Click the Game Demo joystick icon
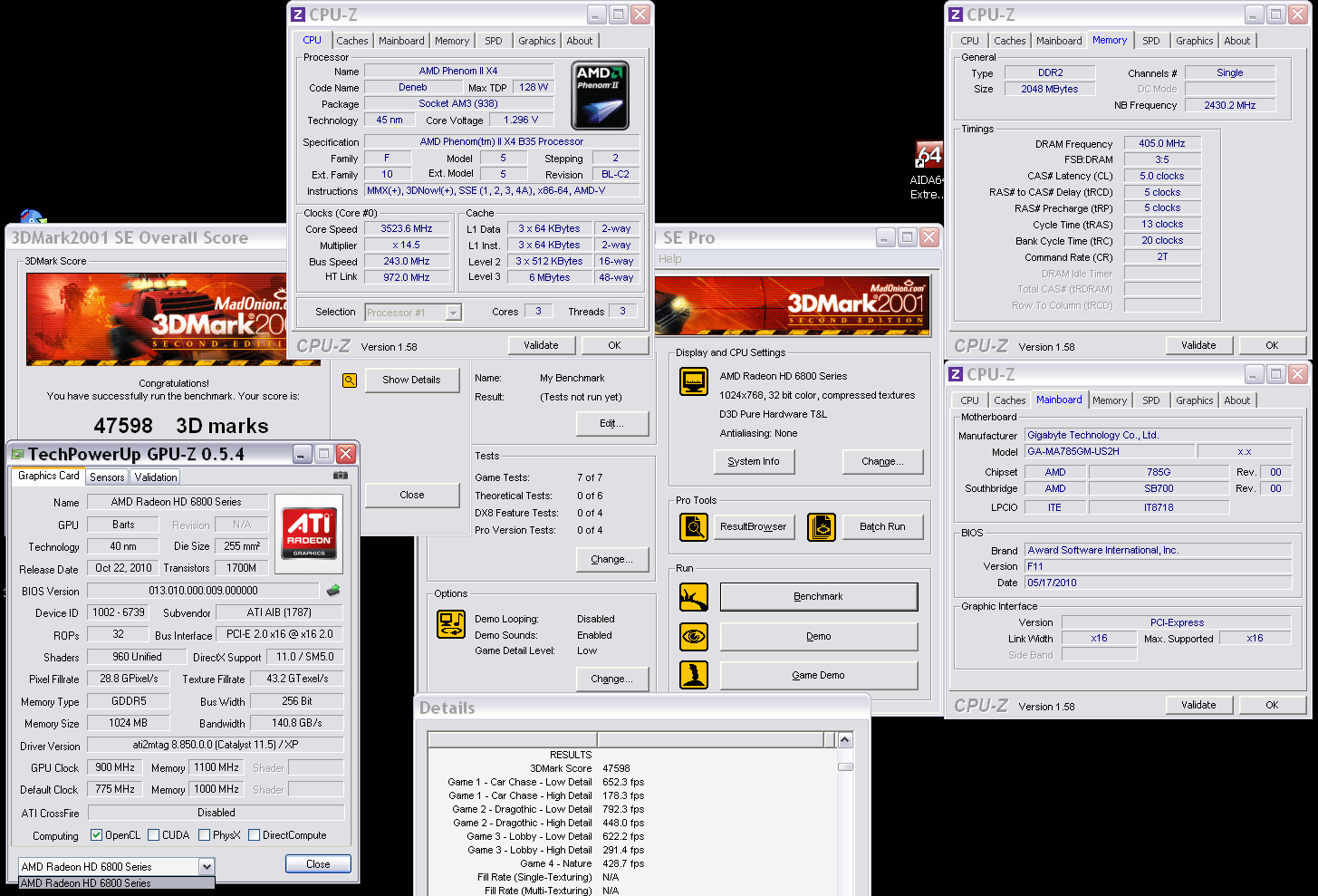This screenshot has height=896, width=1318. click(x=694, y=675)
